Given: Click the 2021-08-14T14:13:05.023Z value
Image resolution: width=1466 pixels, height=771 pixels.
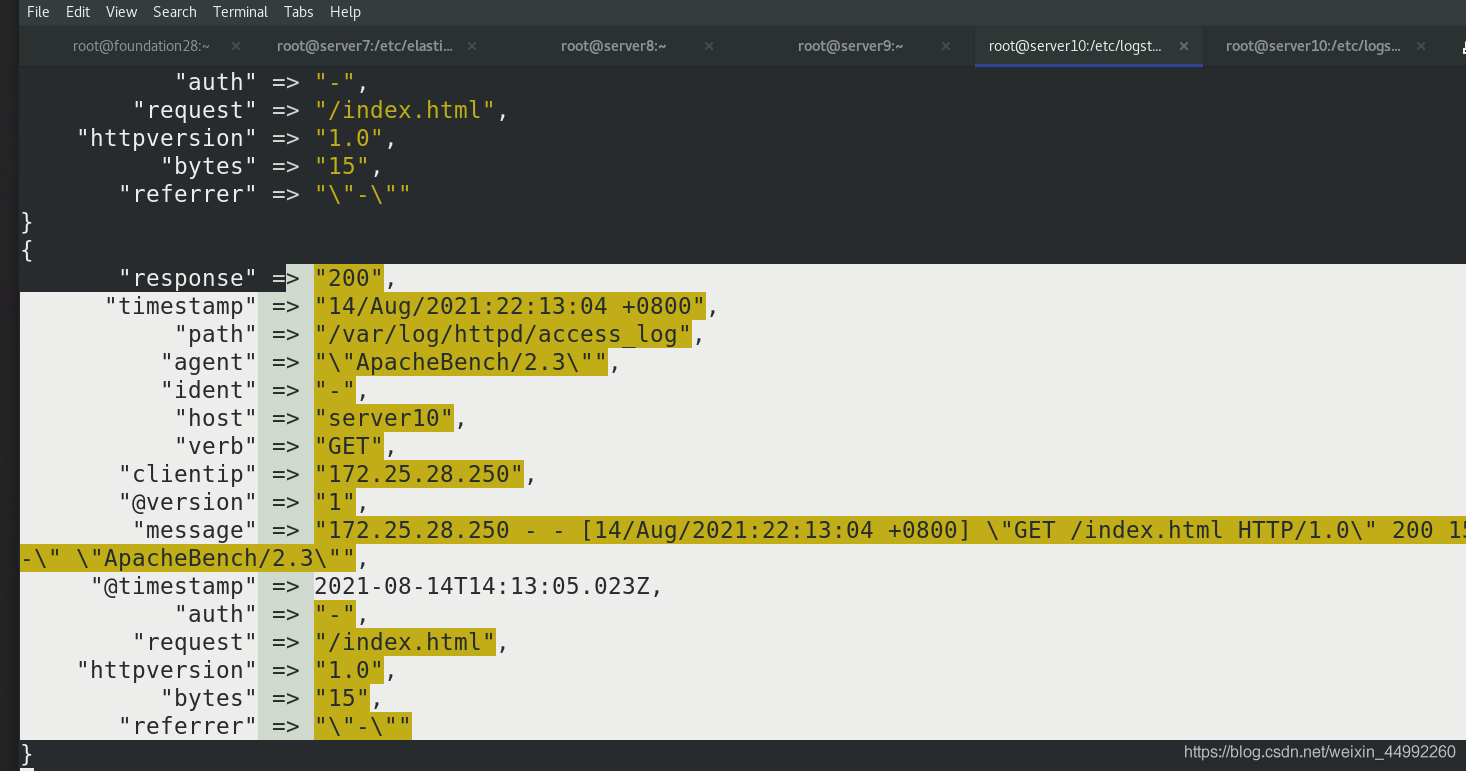Looking at the screenshot, I should (482, 586).
